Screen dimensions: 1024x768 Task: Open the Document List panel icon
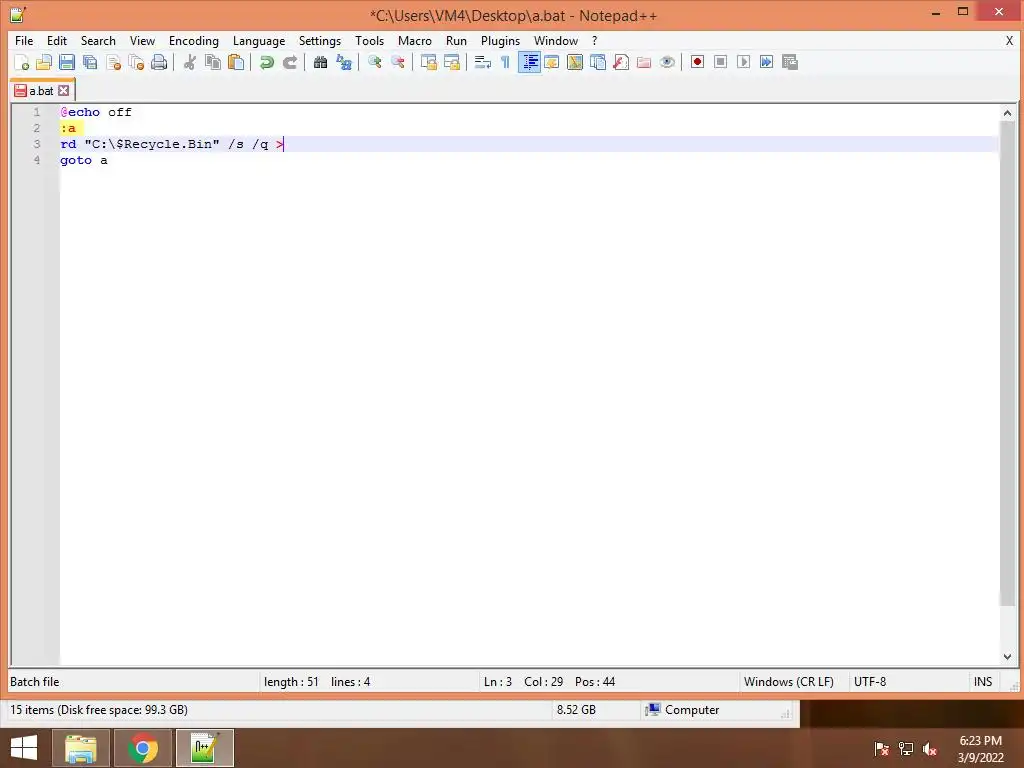click(x=598, y=62)
